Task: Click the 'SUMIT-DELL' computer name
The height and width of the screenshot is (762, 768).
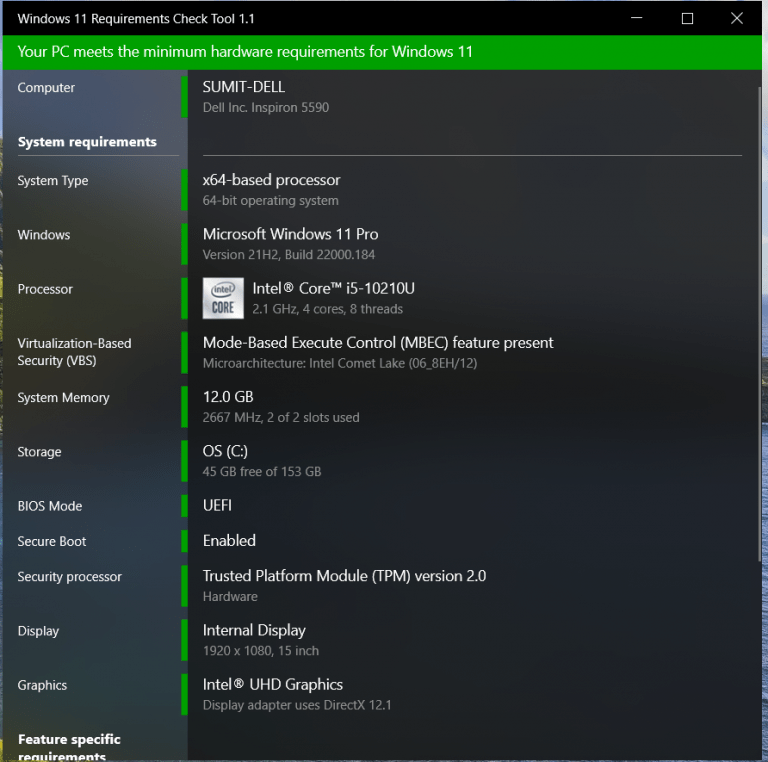Action: click(x=243, y=87)
